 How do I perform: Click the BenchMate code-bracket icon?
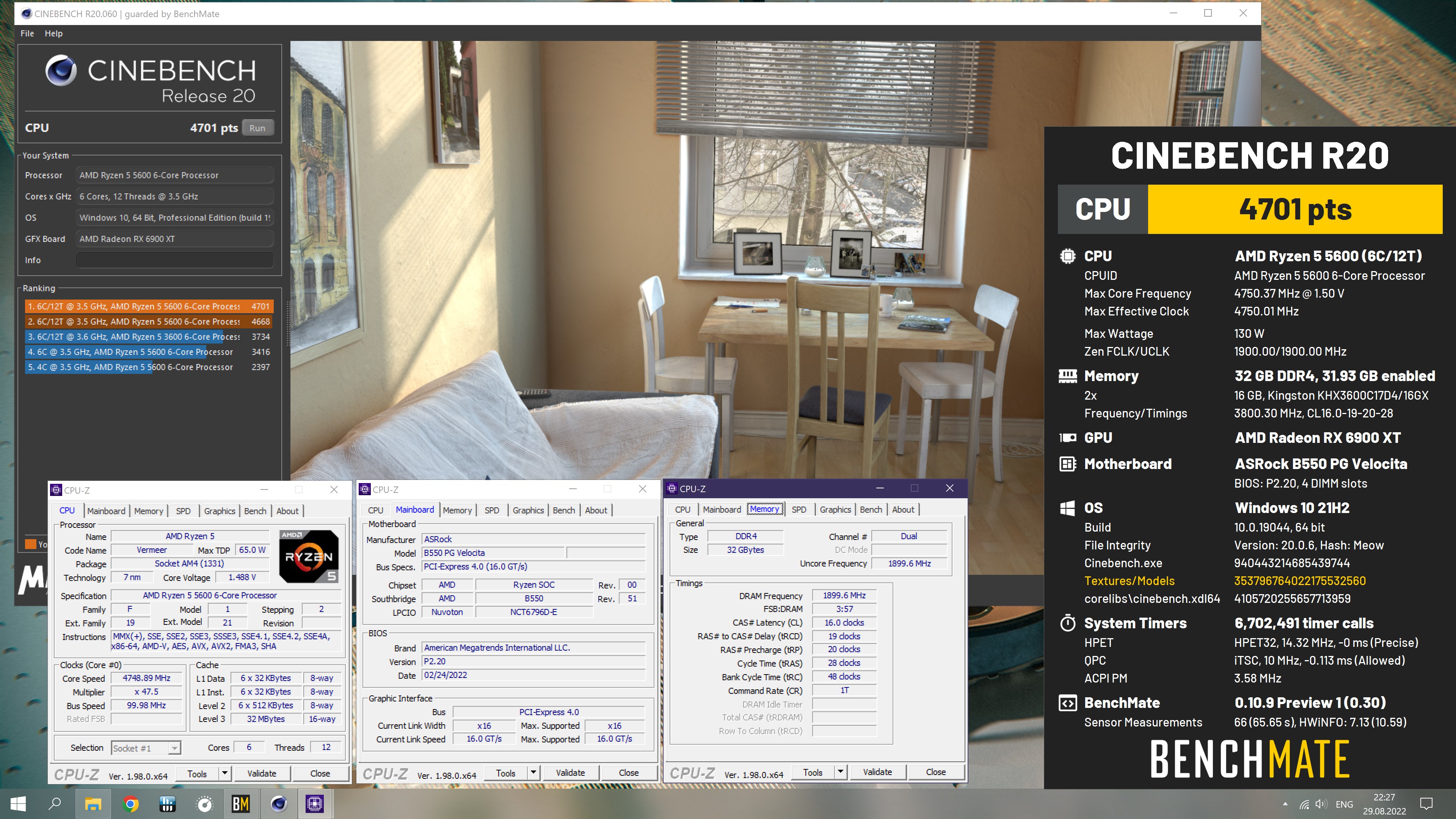[1067, 703]
